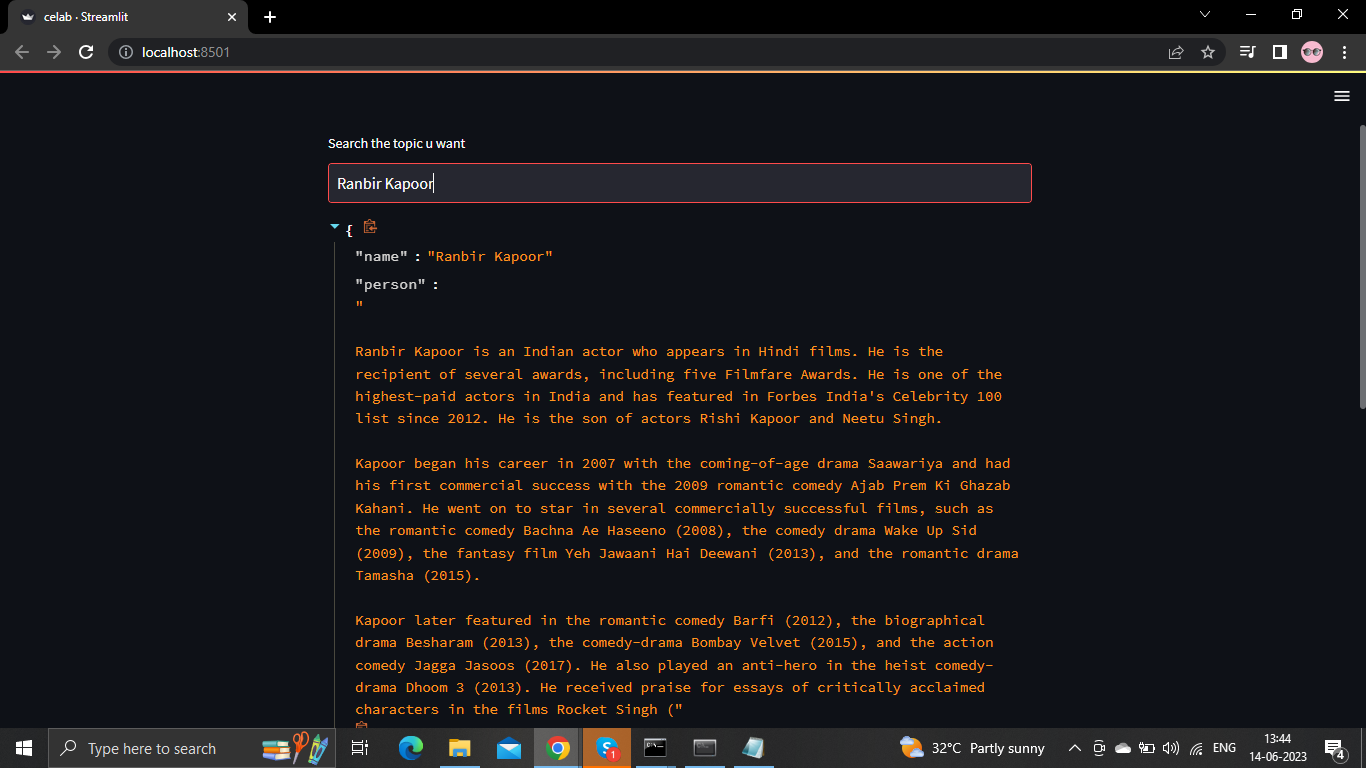Open the Chrome profile avatar
1366x768 pixels.
pyautogui.click(x=1311, y=52)
